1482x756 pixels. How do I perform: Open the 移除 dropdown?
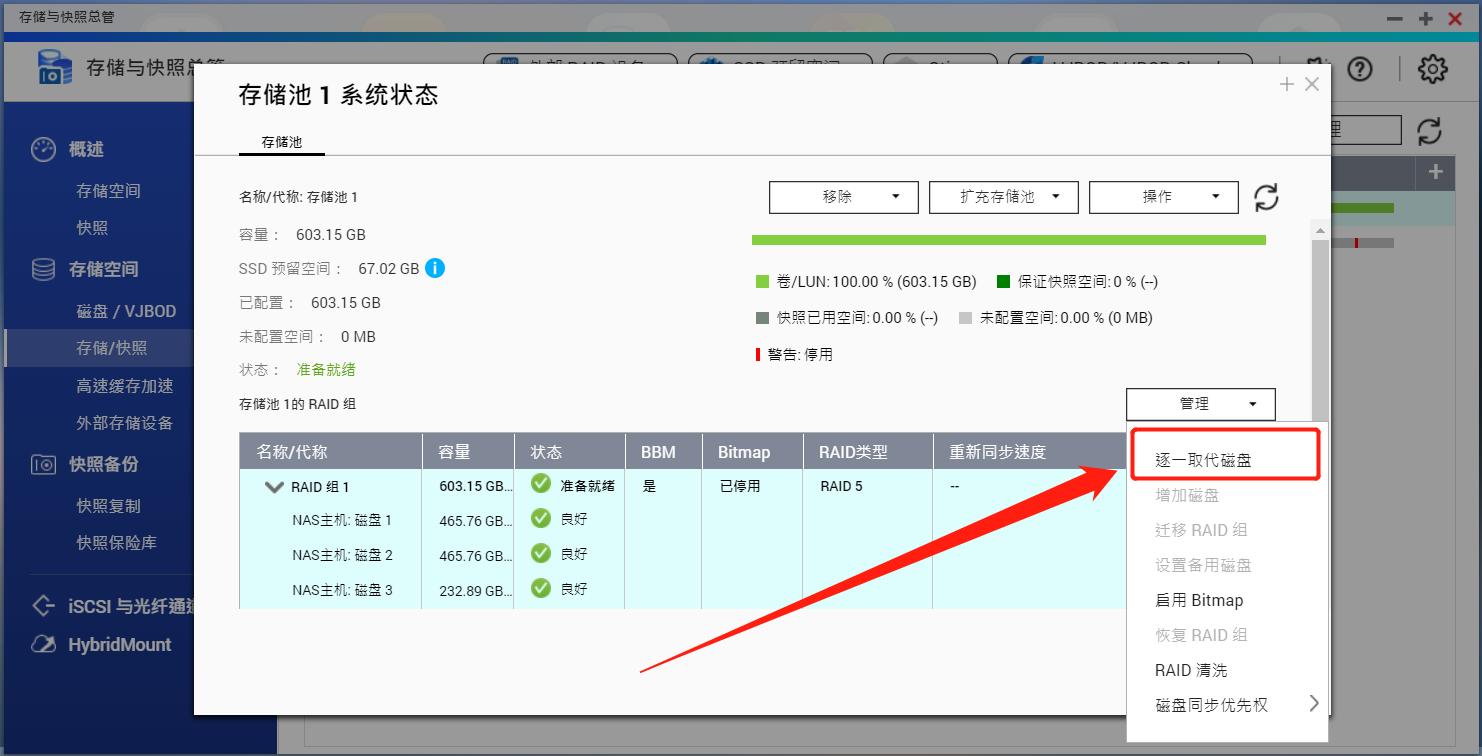pyautogui.click(x=842, y=196)
